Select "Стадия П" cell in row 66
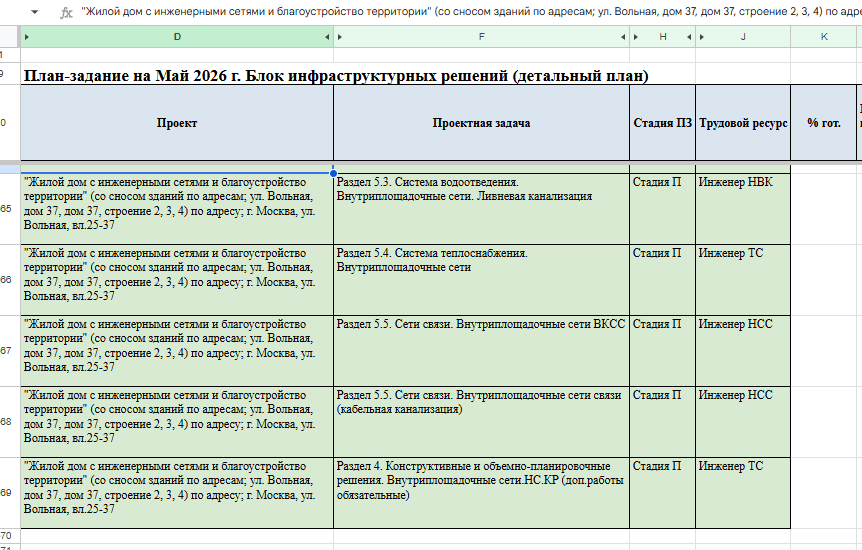Image resolution: width=862 pixels, height=550 pixels. [662, 280]
